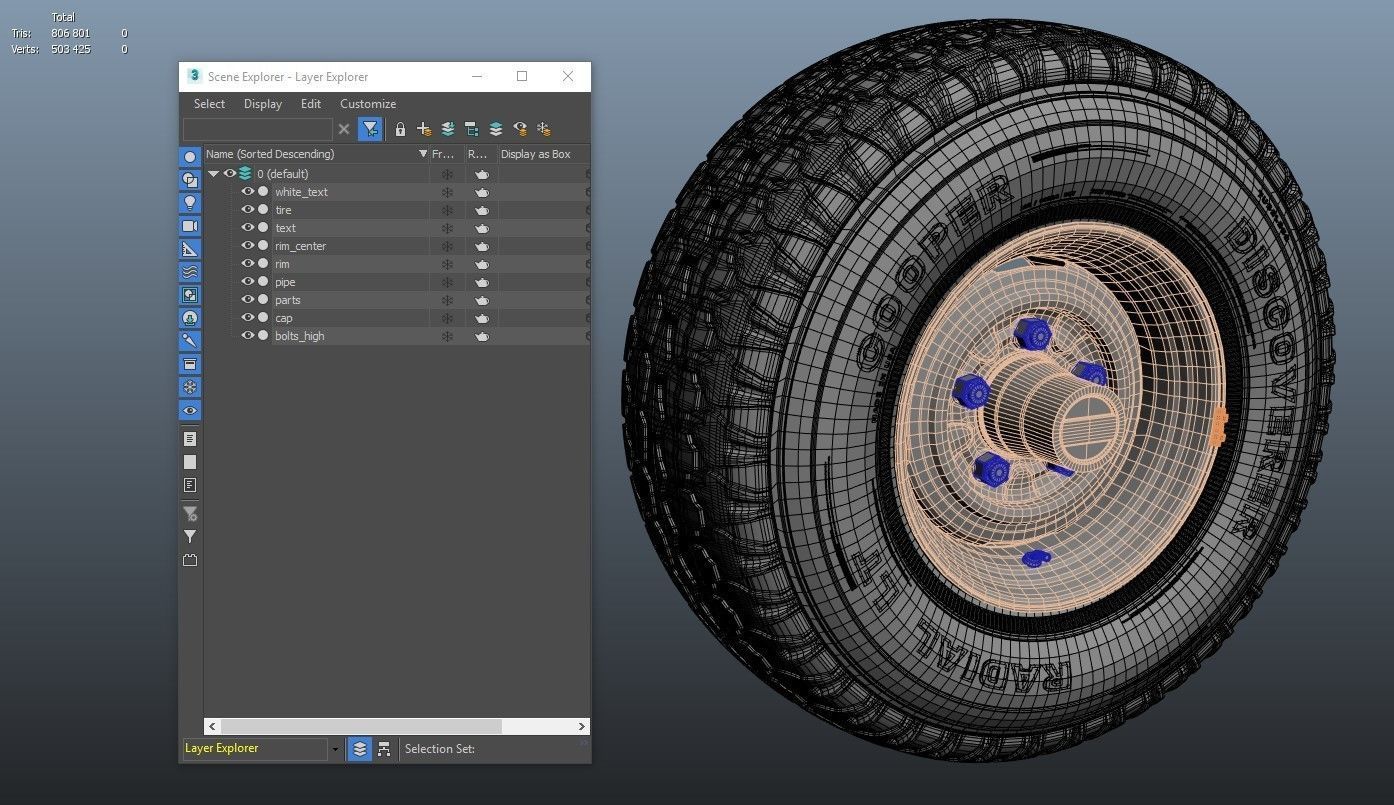The width and height of the screenshot is (1394, 805).
Task: Hide the tire object via eye icon
Action: tap(248, 210)
